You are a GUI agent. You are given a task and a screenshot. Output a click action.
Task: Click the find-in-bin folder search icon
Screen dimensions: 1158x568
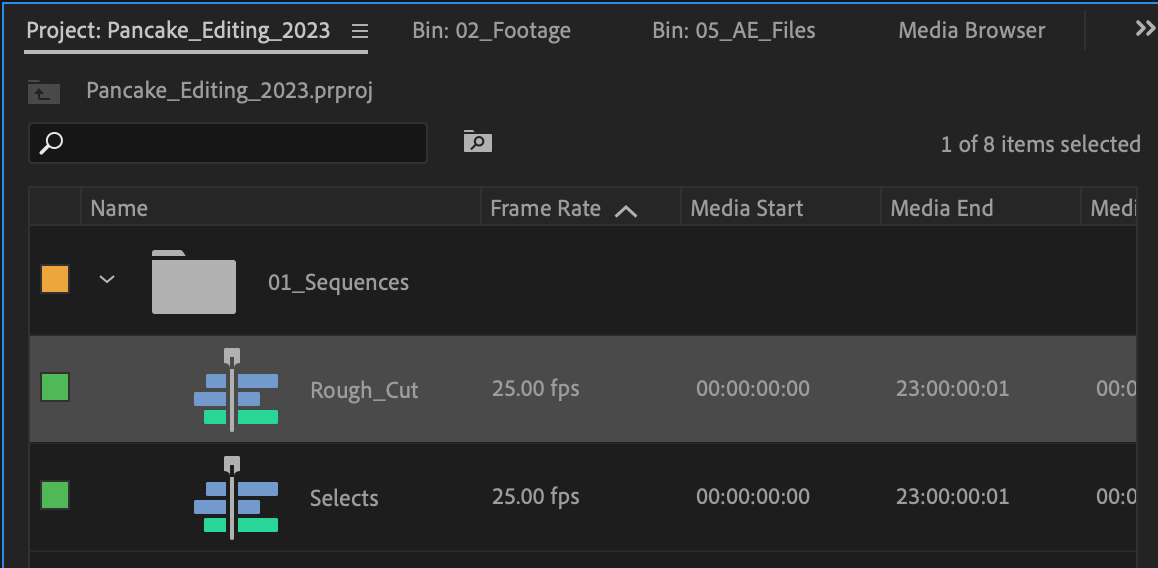[477, 142]
